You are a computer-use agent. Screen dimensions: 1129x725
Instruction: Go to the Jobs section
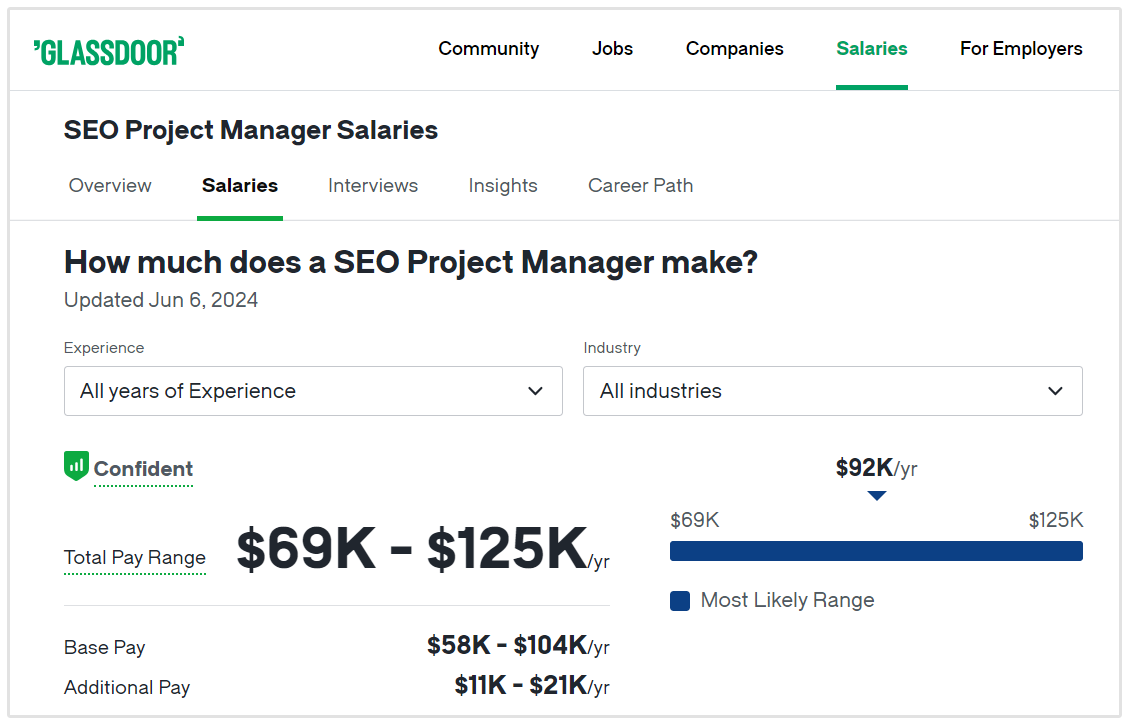point(612,49)
